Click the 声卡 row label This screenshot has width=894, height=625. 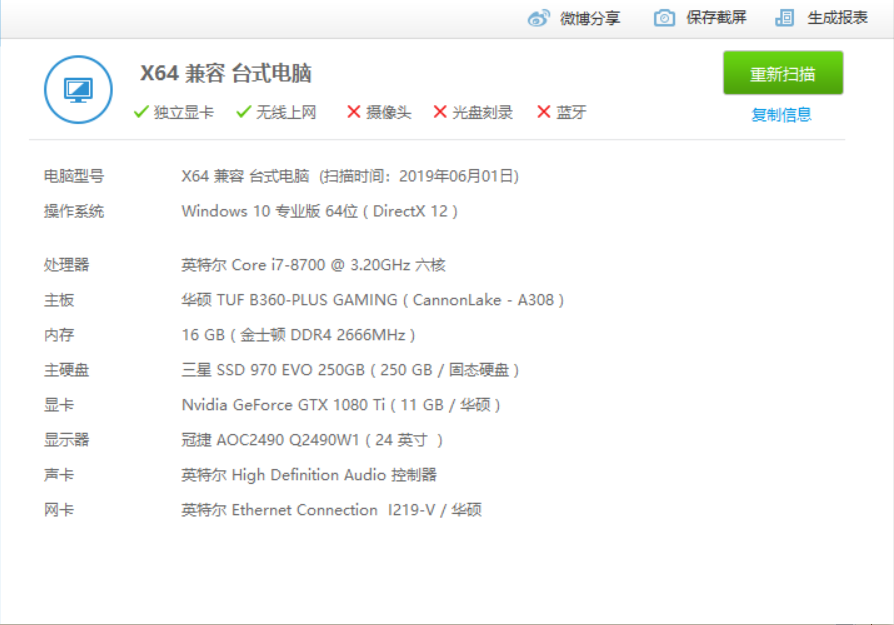[59, 475]
